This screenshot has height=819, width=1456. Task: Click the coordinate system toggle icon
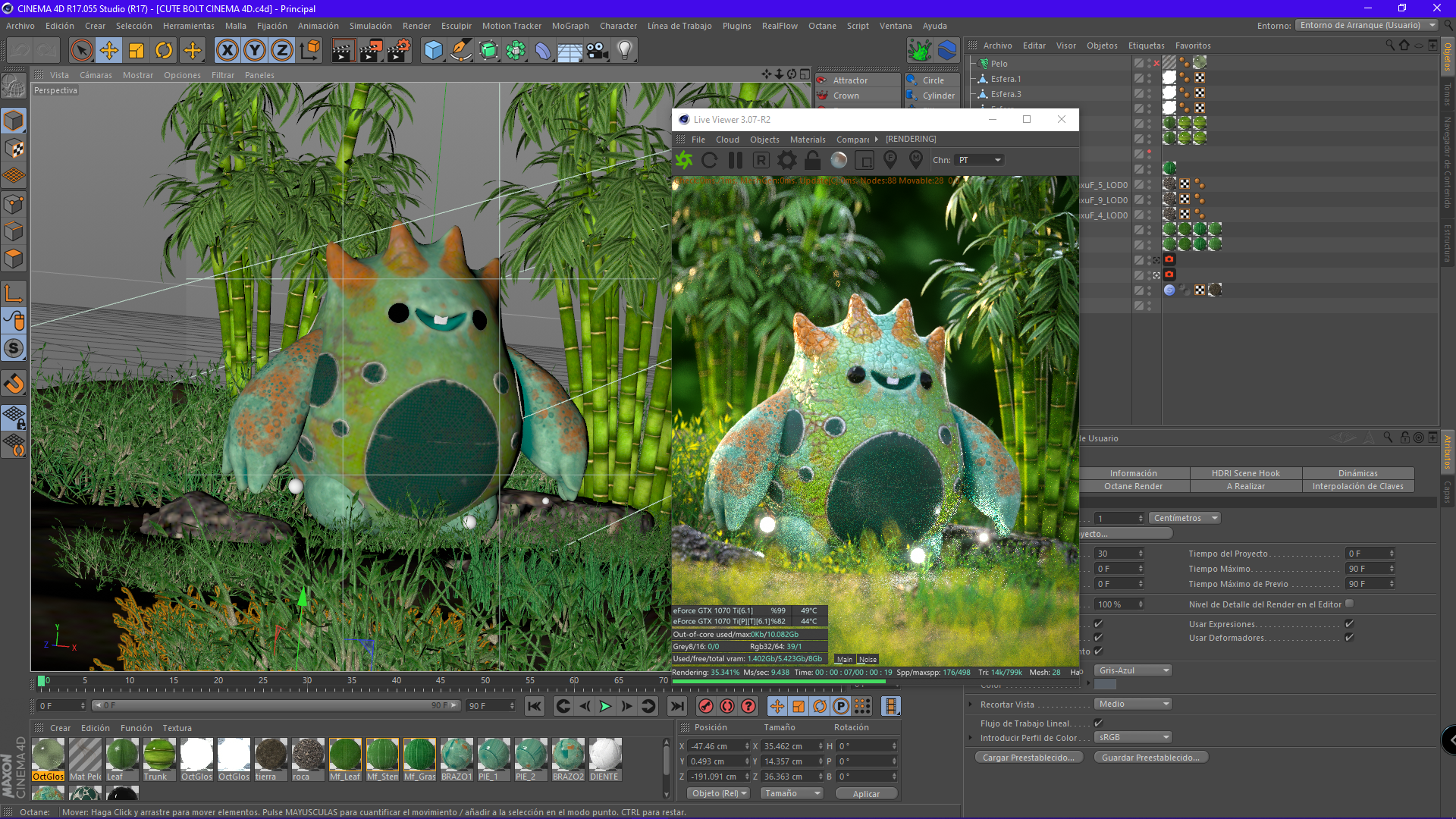[x=310, y=51]
